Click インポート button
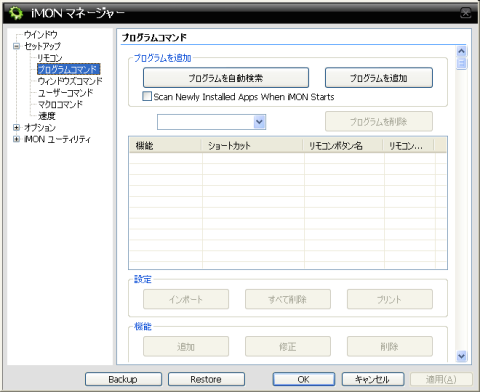The width and height of the screenshot is (480, 392). (x=186, y=299)
